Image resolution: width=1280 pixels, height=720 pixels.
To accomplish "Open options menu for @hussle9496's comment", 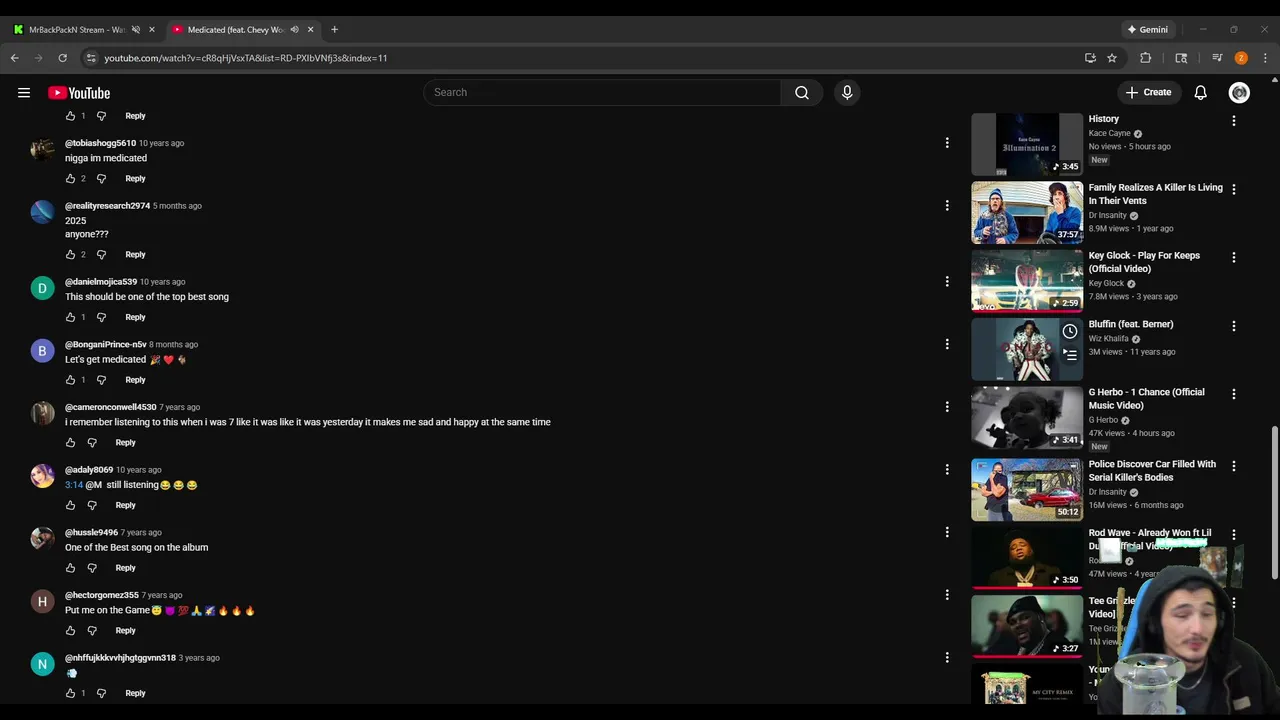I will point(947,532).
